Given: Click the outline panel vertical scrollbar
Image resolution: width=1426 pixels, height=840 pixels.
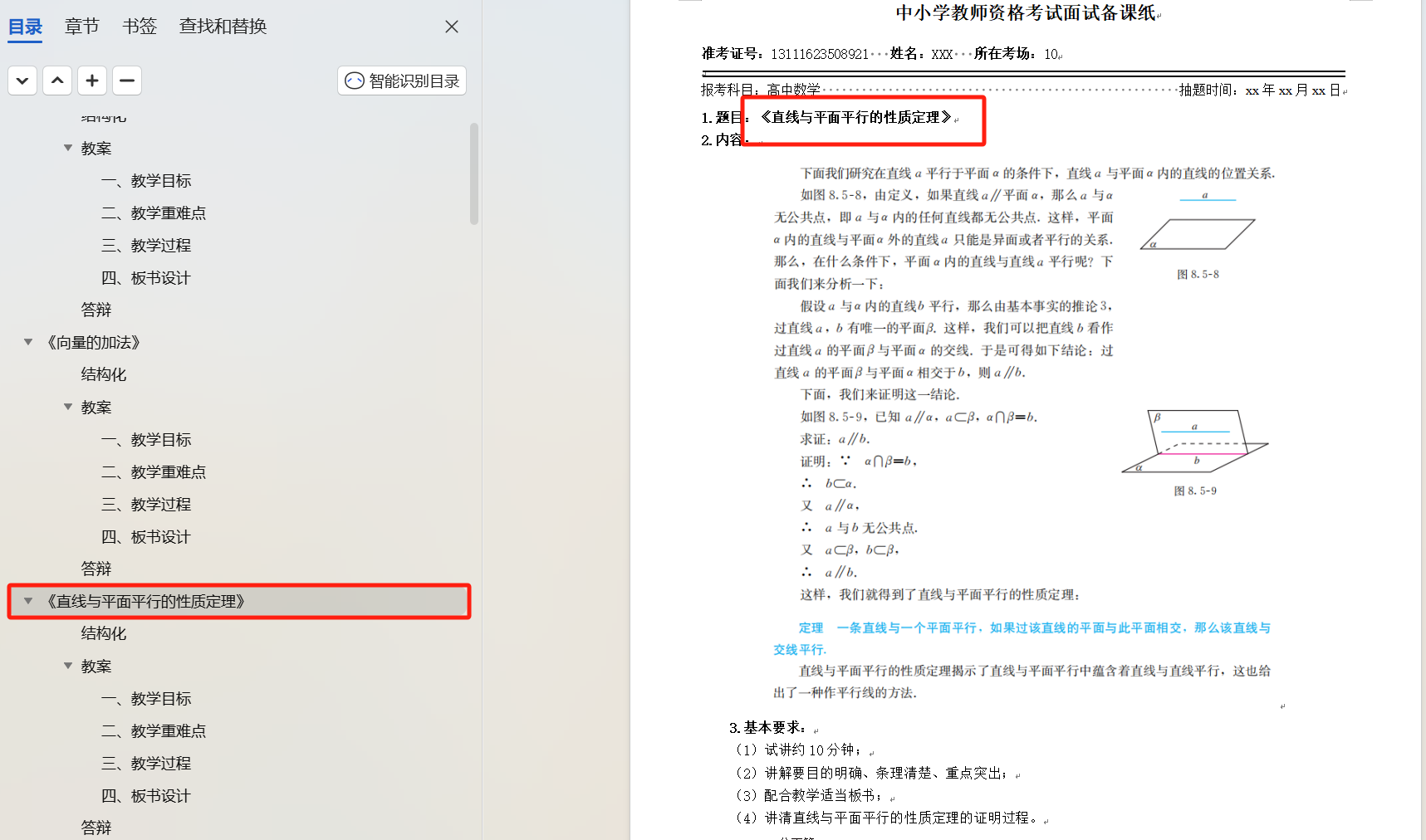Looking at the screenshot, I should tap(474, 173).
